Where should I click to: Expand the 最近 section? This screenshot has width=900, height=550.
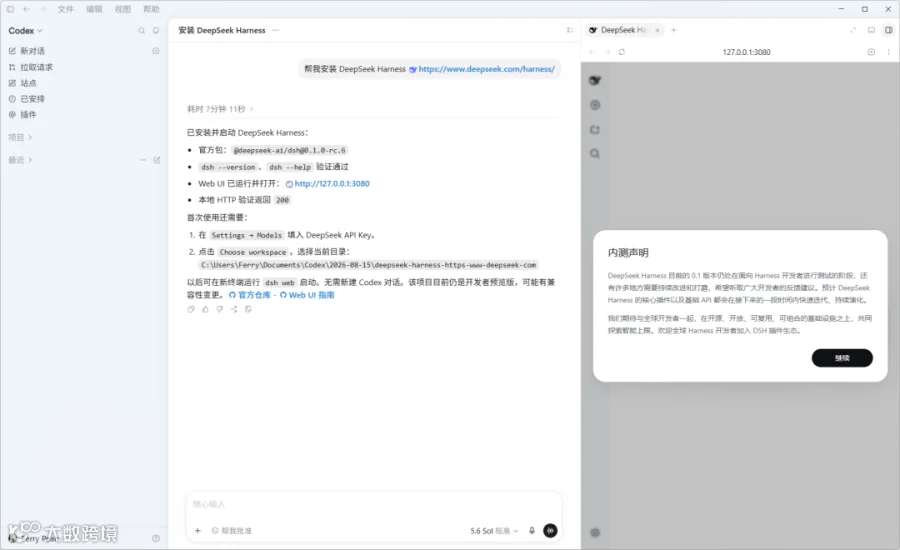click(20, 160)
